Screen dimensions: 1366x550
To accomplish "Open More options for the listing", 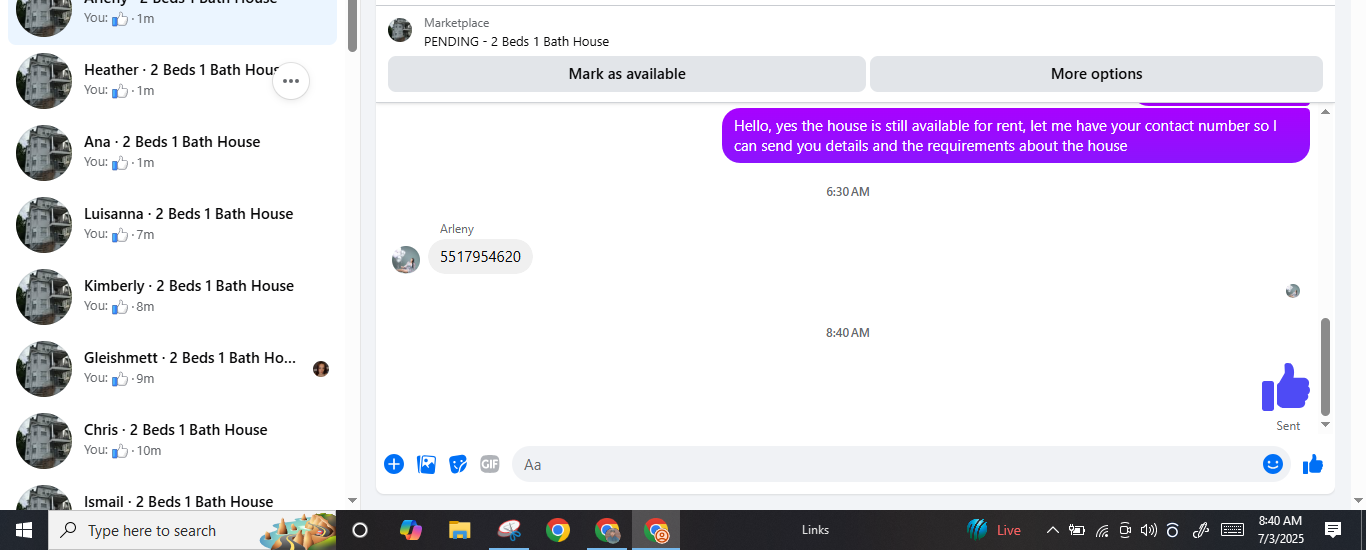I will coord(1096,74).
